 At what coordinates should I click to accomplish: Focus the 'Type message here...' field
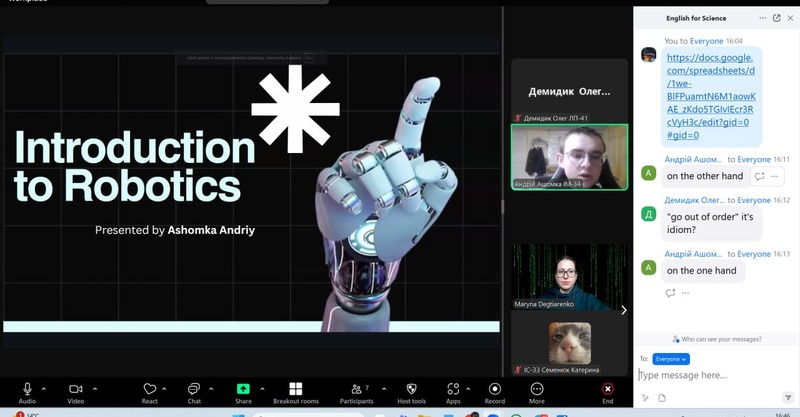[x=714, y=375]
